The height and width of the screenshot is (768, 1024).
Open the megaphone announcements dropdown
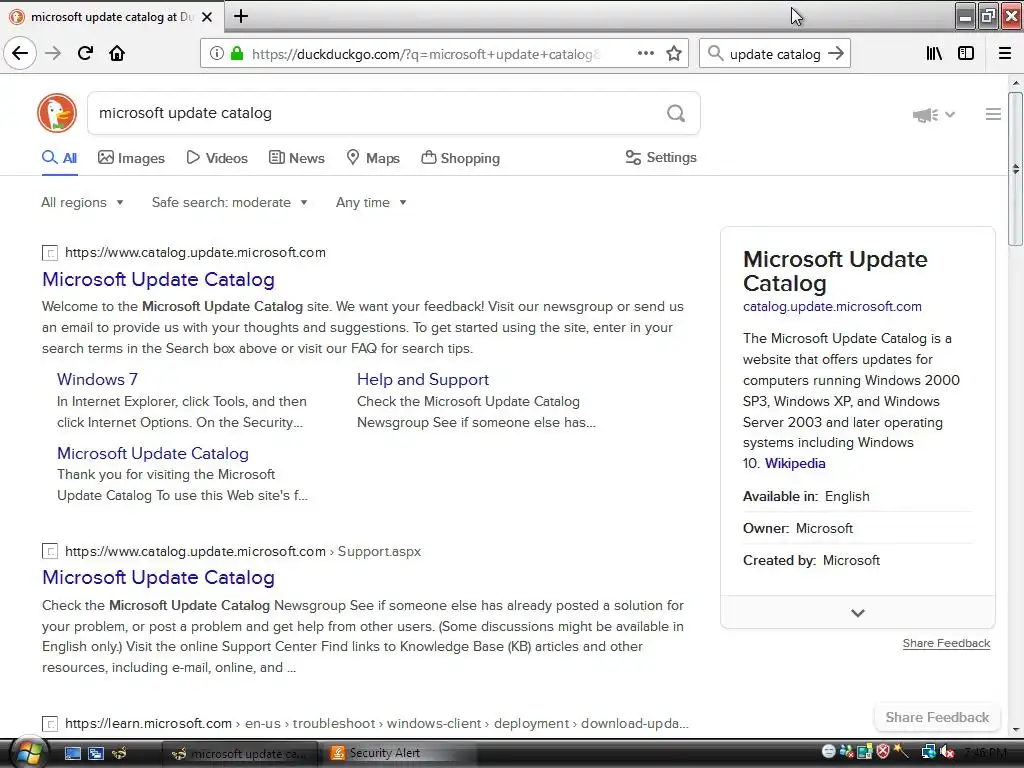pyautogui.click(x=934, y=115)
